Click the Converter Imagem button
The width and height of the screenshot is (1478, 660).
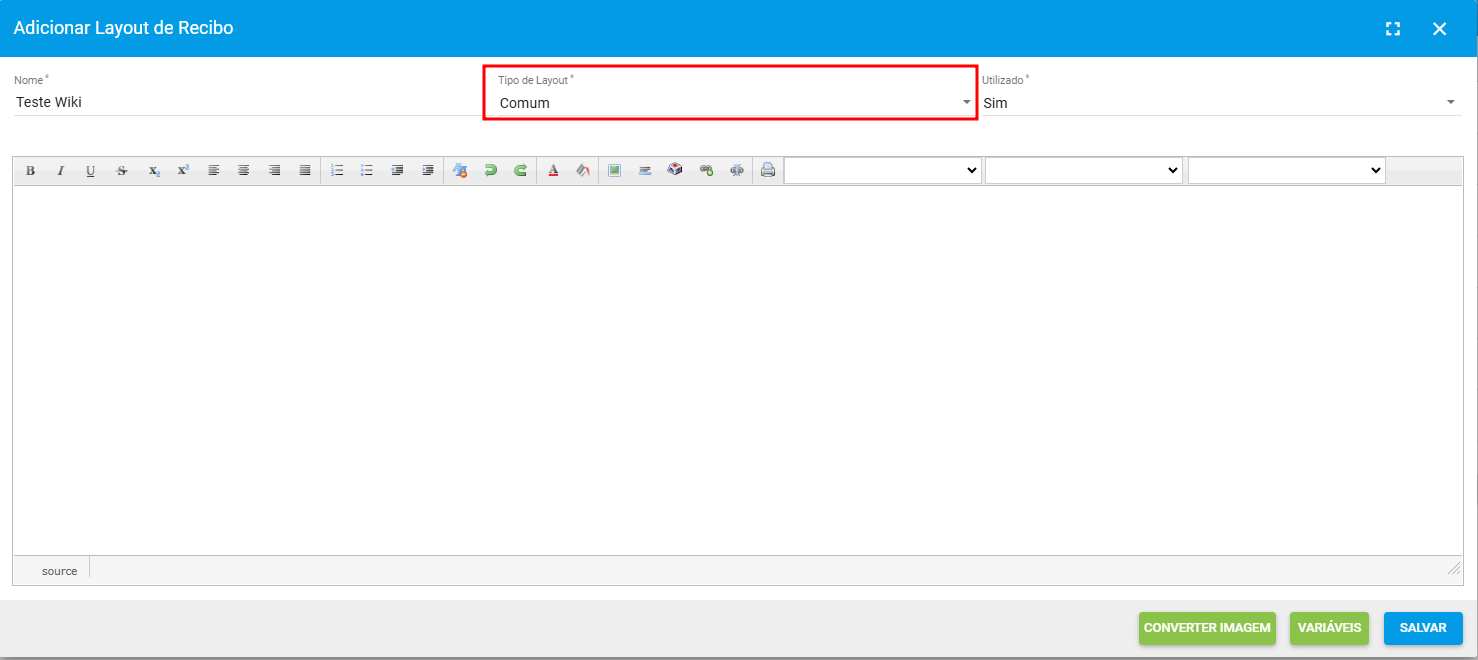point(1207,628)
